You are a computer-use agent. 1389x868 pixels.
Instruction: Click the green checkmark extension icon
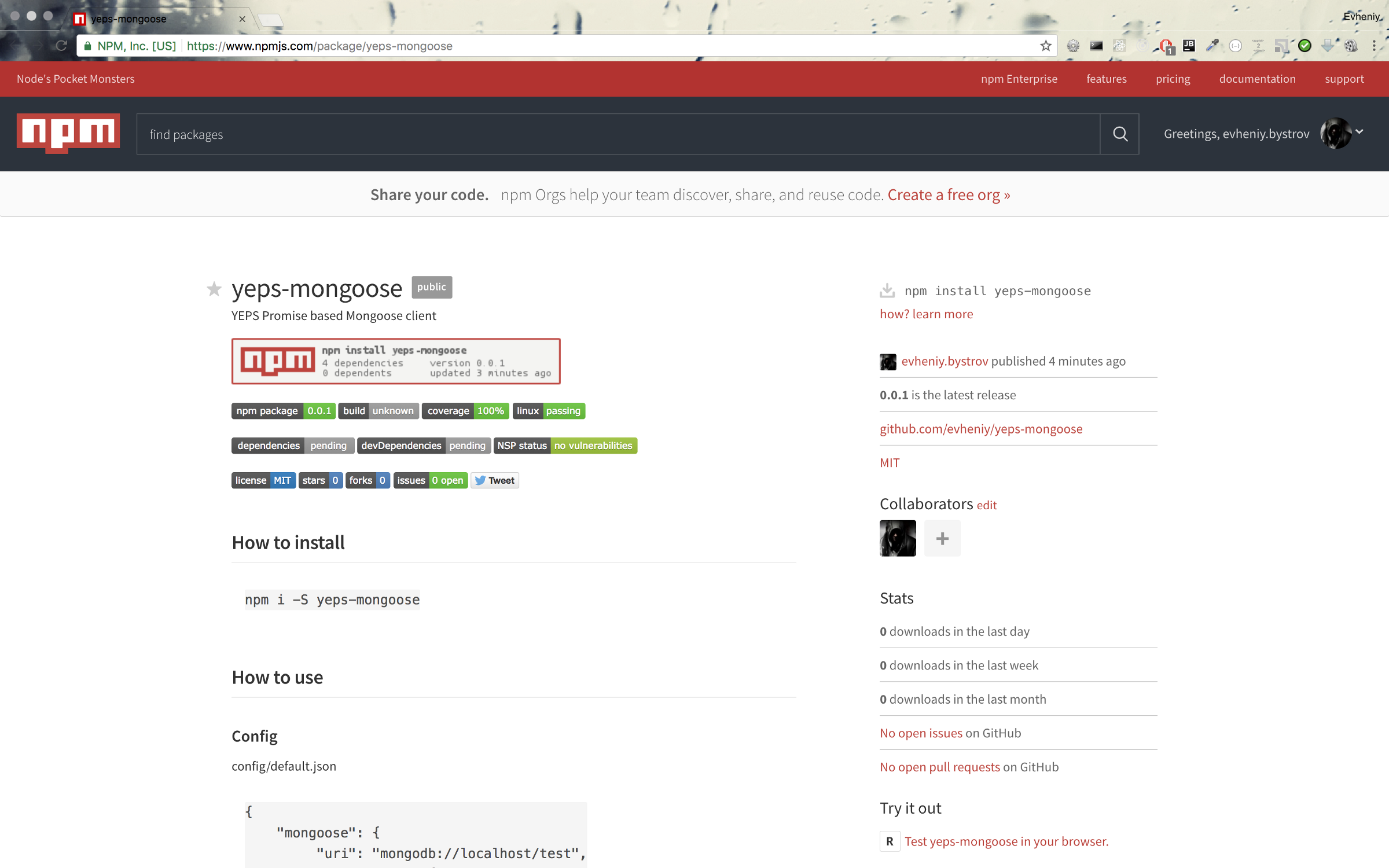pyautogui.click(x=1305, y=46)
